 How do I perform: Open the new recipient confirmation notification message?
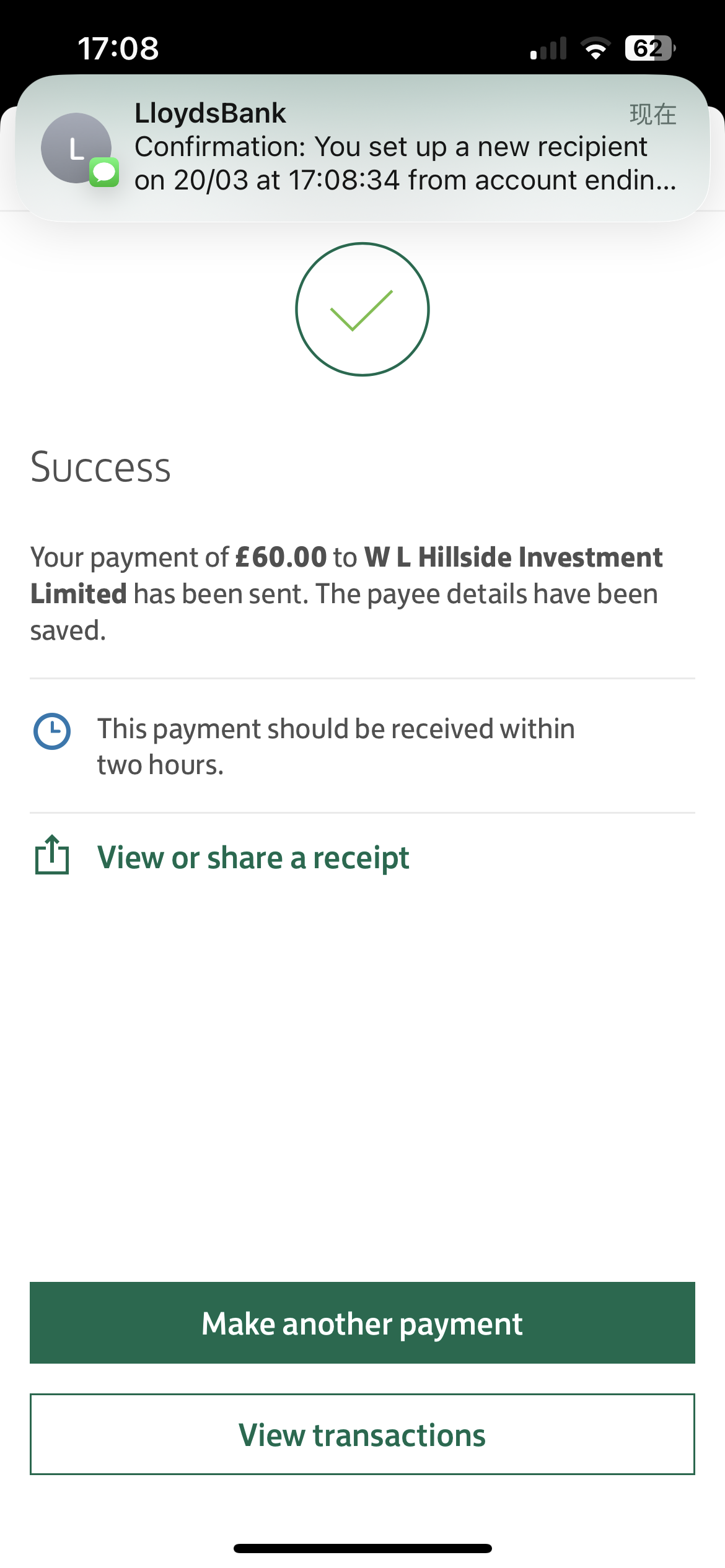point(405,163)
